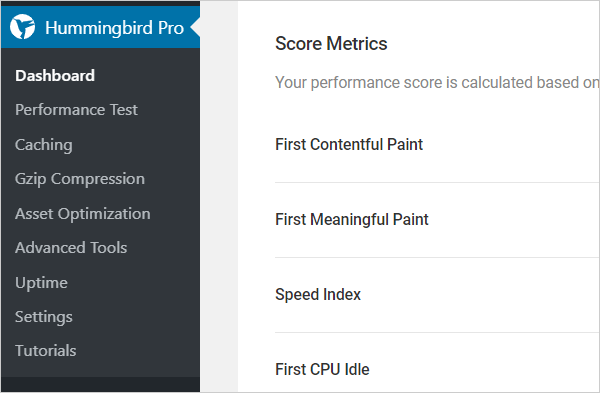Expand the Speed Index metric row
Viewport: 600px width, 393px height.
[x=437, y=295]
